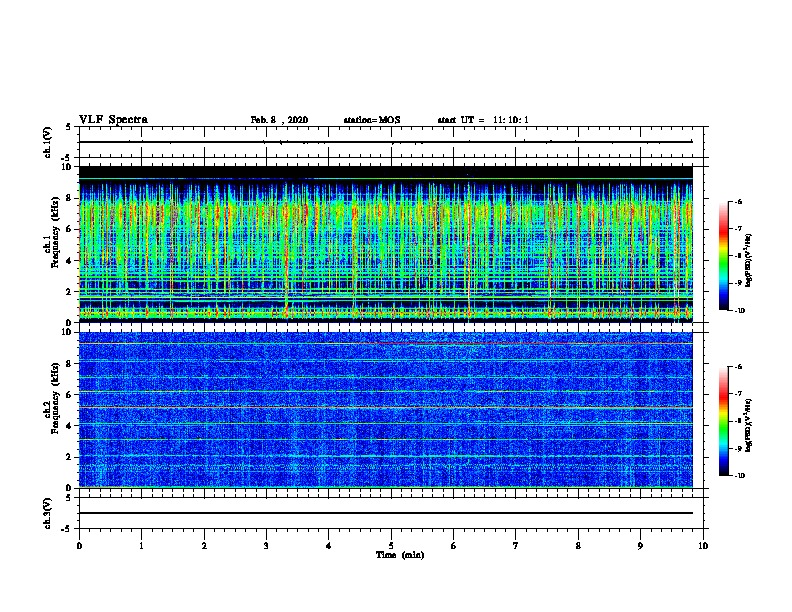This screenshot has height=612, width=792.
Task: Click the "6" kHz tick on ch.2 axis
Action: [x=70, y=395]
